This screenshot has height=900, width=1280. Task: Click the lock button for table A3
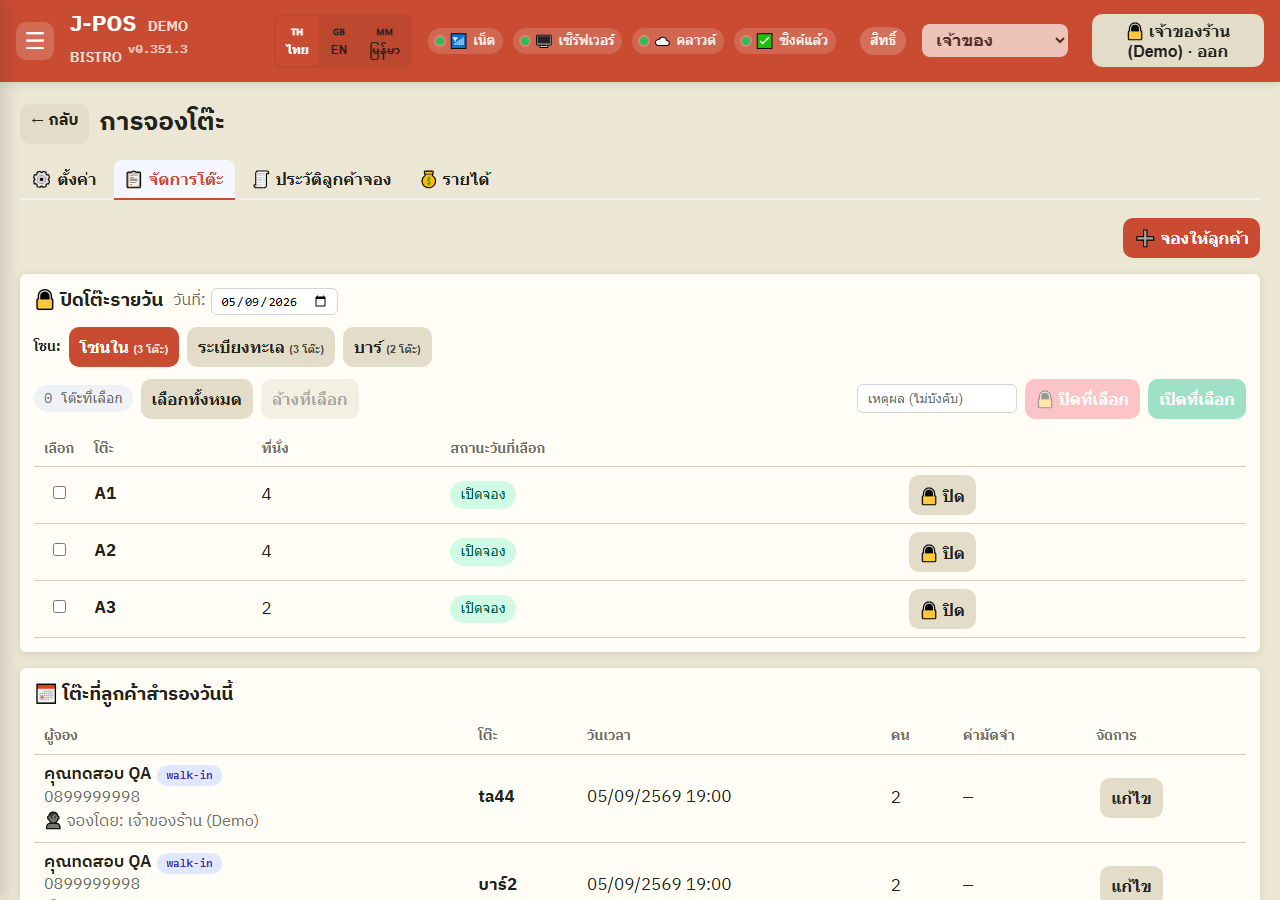pyautogui.click(x=942, y=609)
